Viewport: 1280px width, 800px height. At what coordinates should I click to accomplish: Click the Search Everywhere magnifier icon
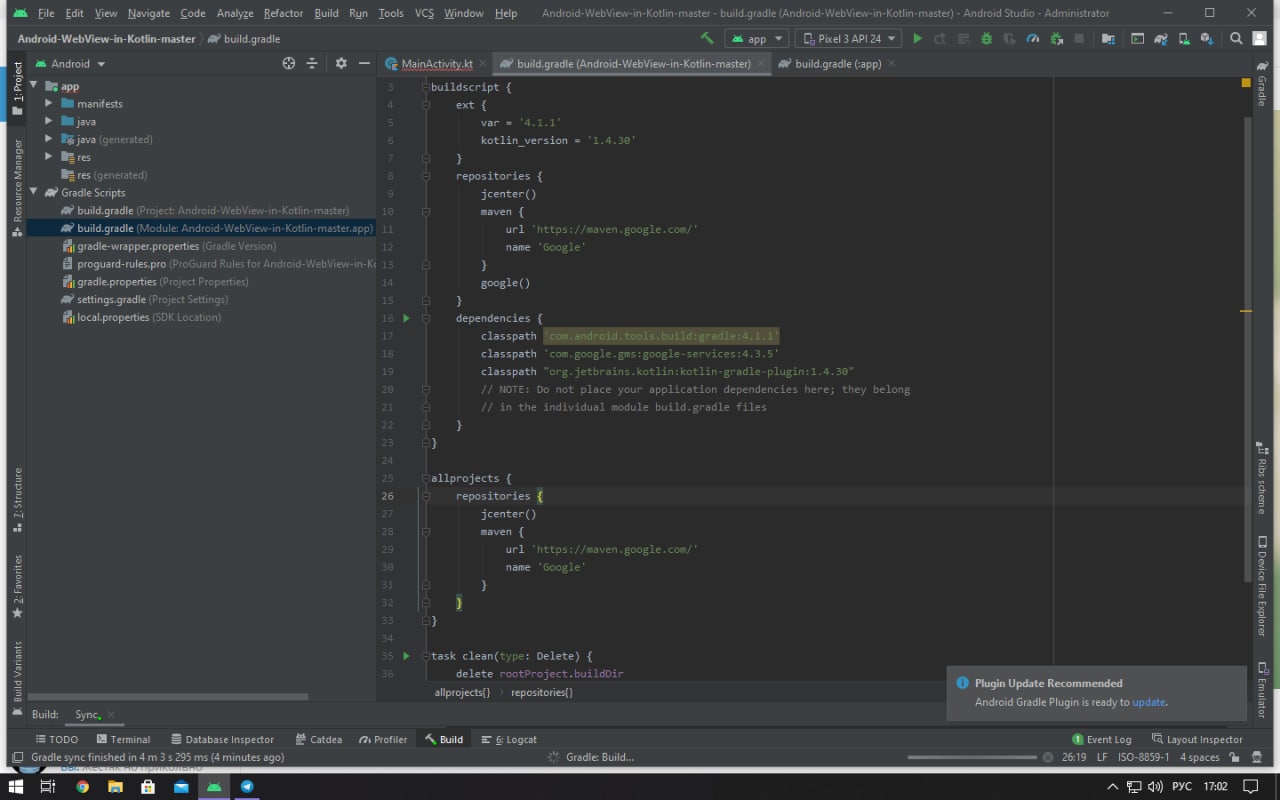point(1236,39)
